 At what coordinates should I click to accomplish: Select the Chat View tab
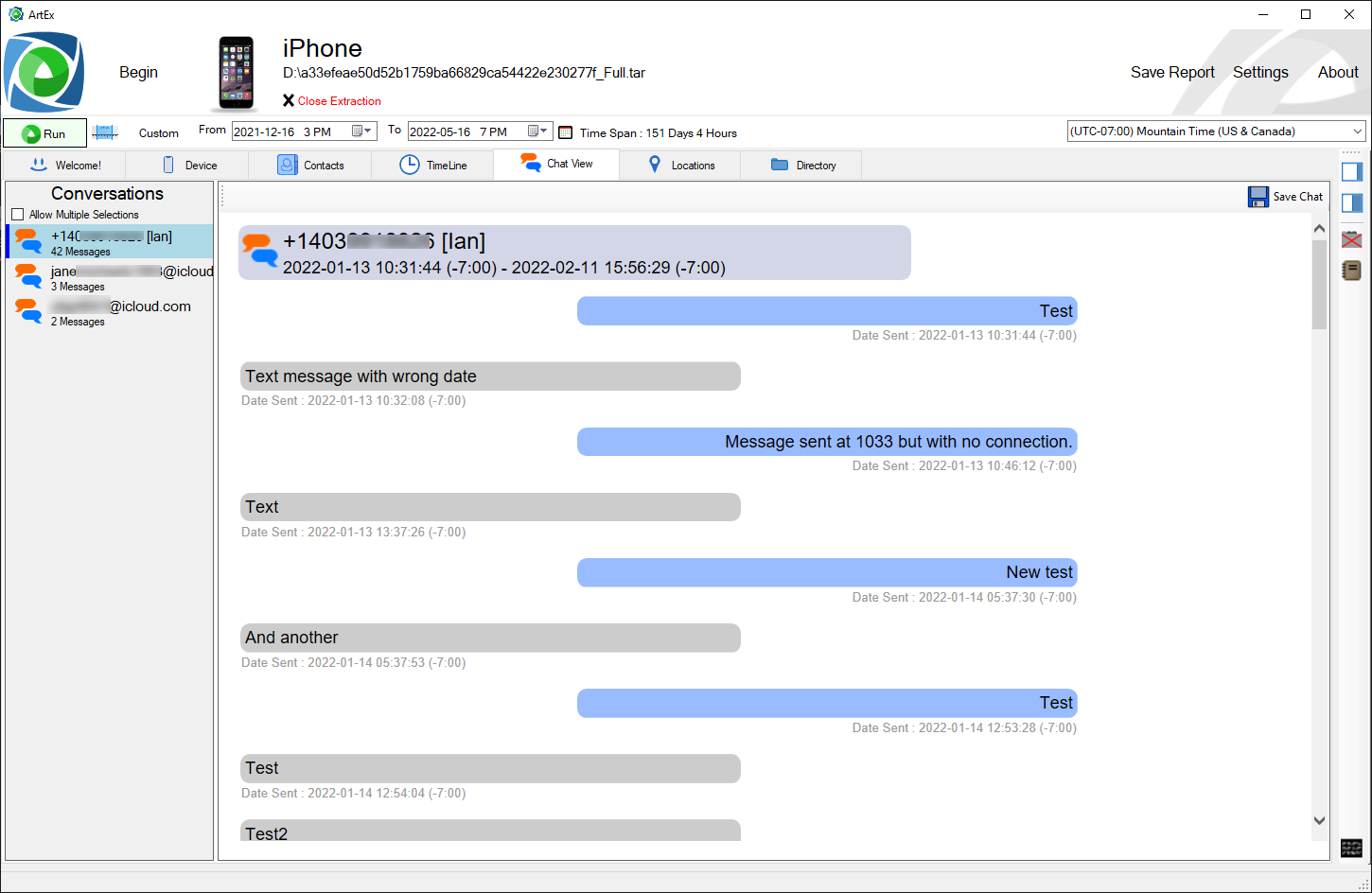click(556, 164)
